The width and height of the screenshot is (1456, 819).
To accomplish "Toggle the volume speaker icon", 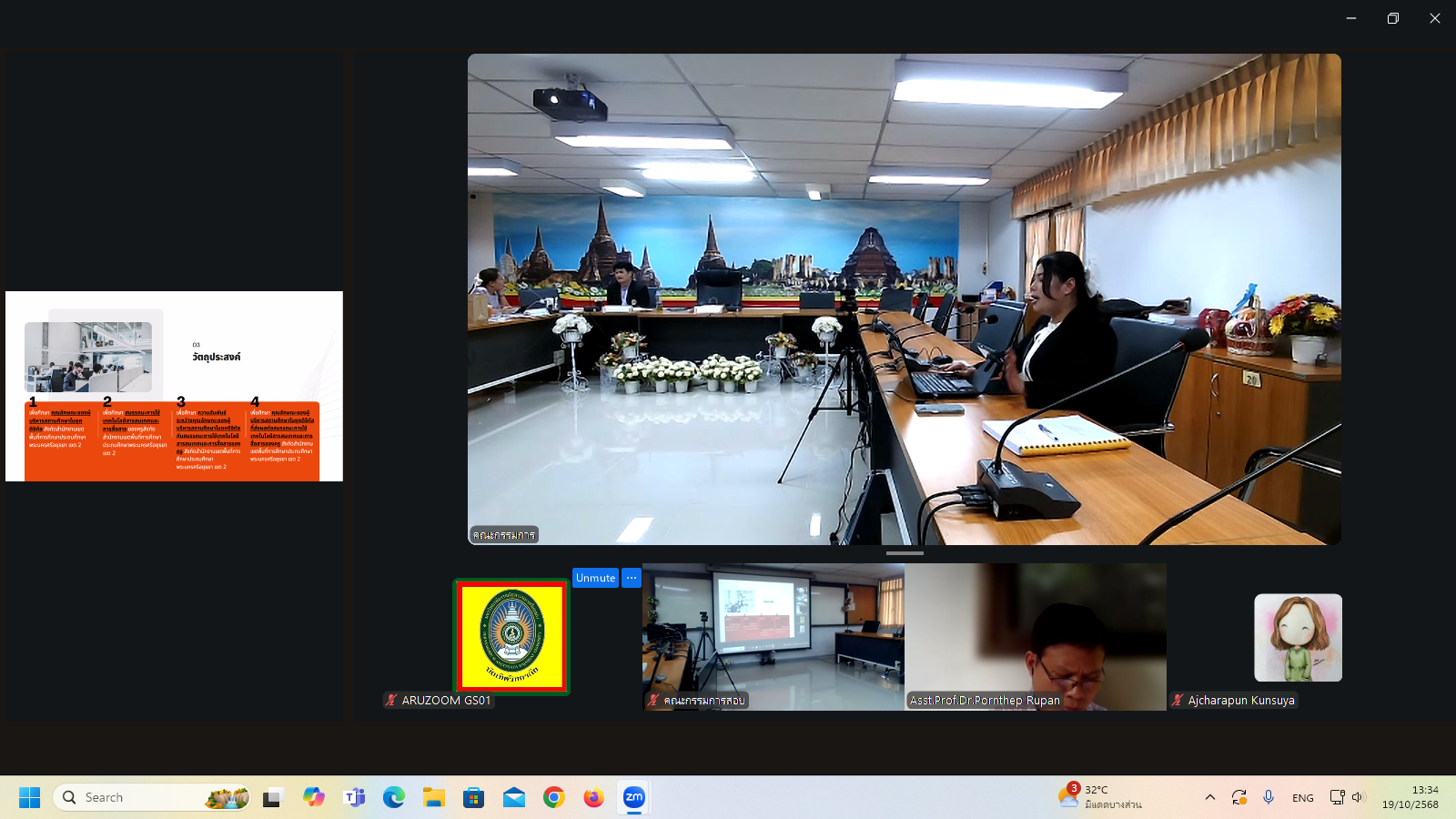I will pos(1358,797).
